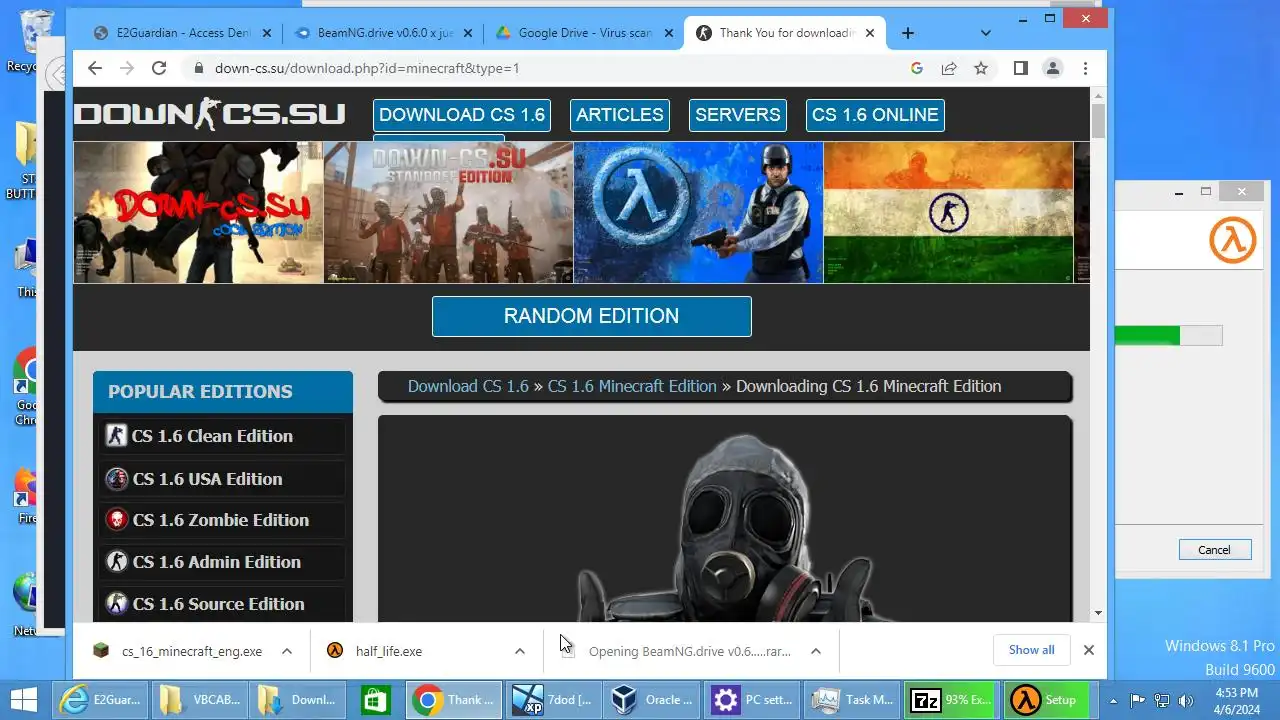Follow the Download CS 1.6 breadcrumb link
This screenshot has height=720, width=1280.
click(x=468, y=386)
